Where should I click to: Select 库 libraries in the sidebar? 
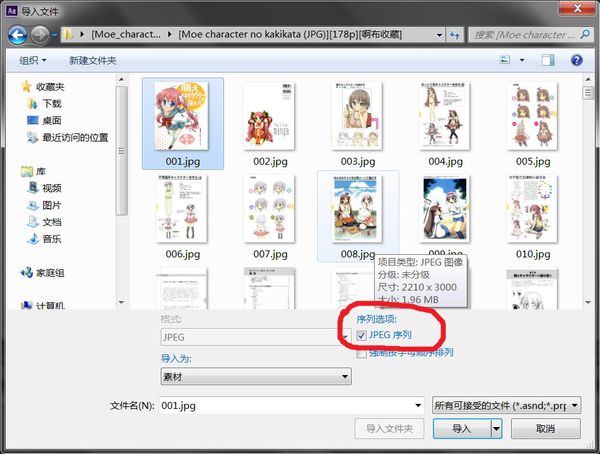pyautogui.click(x=34, y=171)
